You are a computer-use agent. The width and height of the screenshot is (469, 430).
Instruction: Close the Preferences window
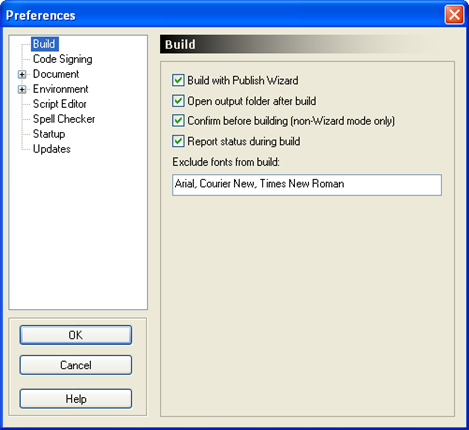(x=454, y=15)
